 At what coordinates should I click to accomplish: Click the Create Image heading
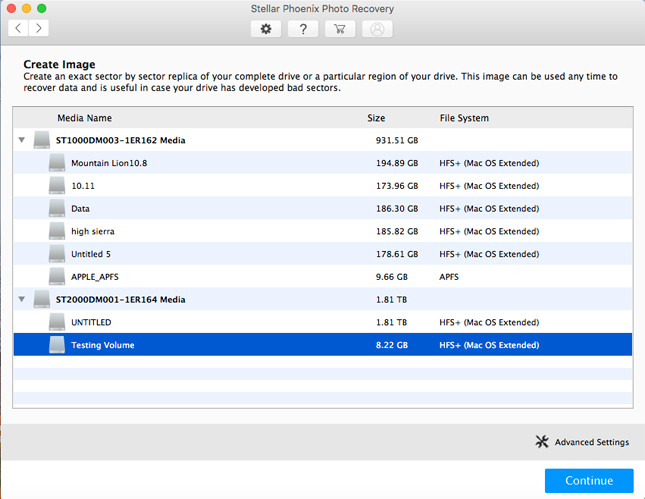[x=59, y=64]
